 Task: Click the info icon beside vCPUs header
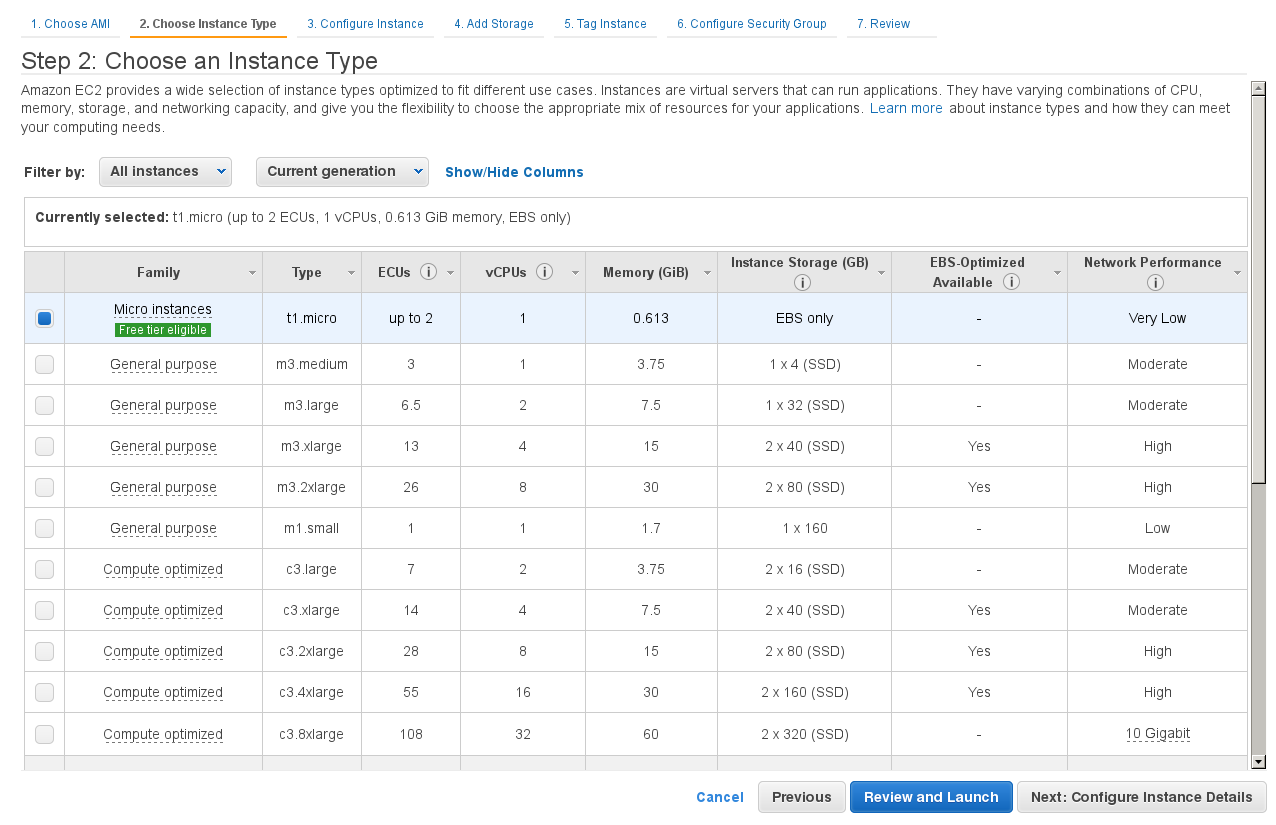coord(545,272)
